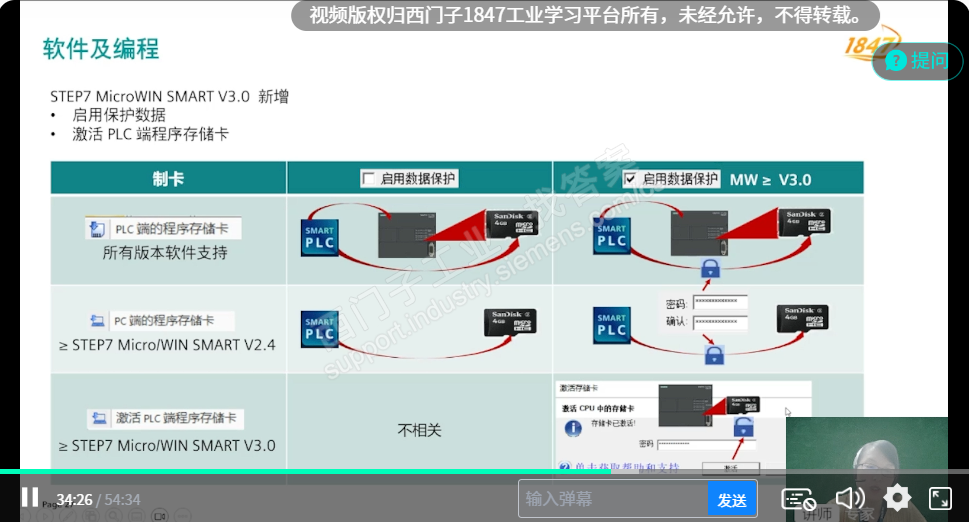Screen dimensions: 969x522
Task: Click the 制卡 table header
Action: pyautogui.click(x=168, y=179)
